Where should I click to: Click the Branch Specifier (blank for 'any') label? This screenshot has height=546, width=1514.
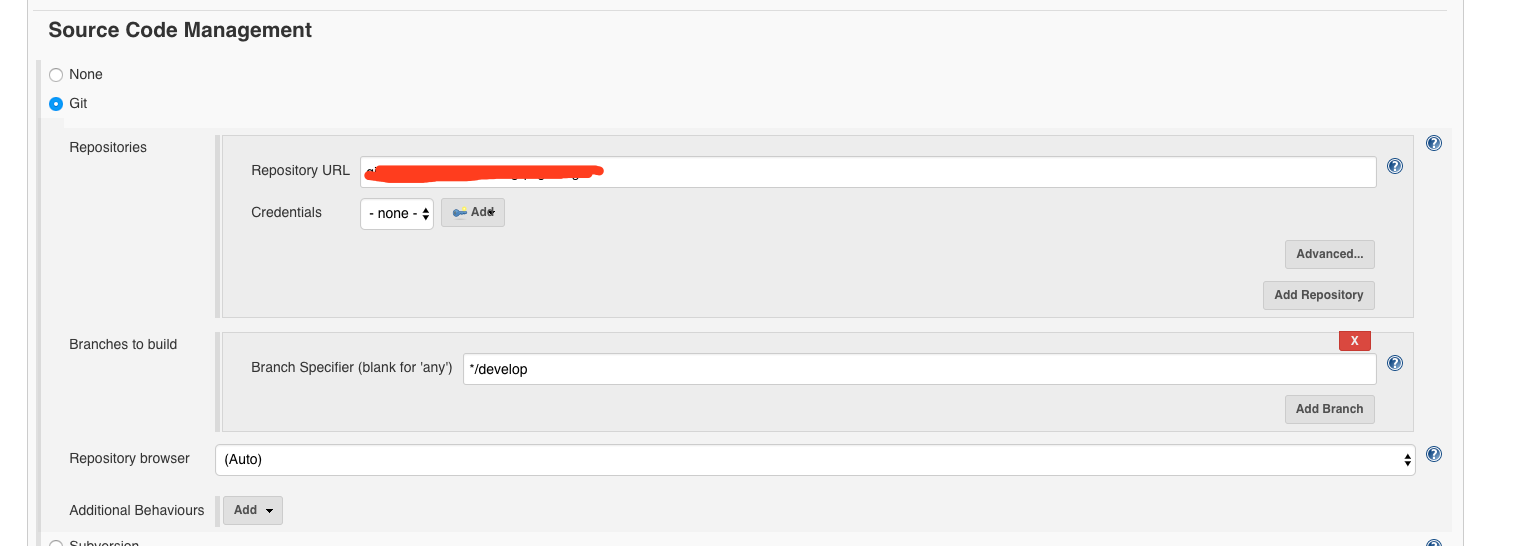click(351, 368)
